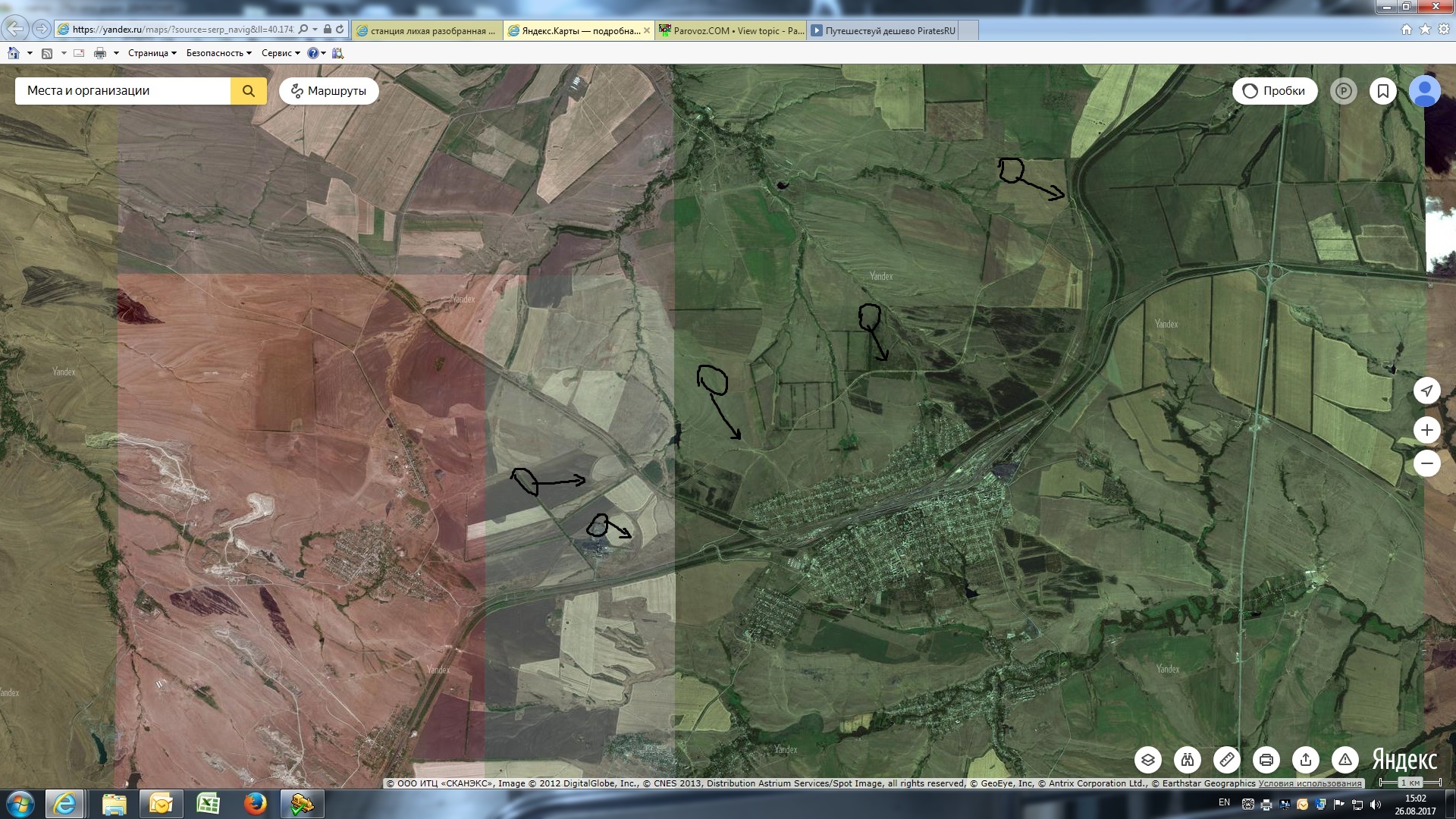Expand the Страница dropdown menu
Screen dimensions: 1456x819
pyautogui.click(x=152, y=53)
